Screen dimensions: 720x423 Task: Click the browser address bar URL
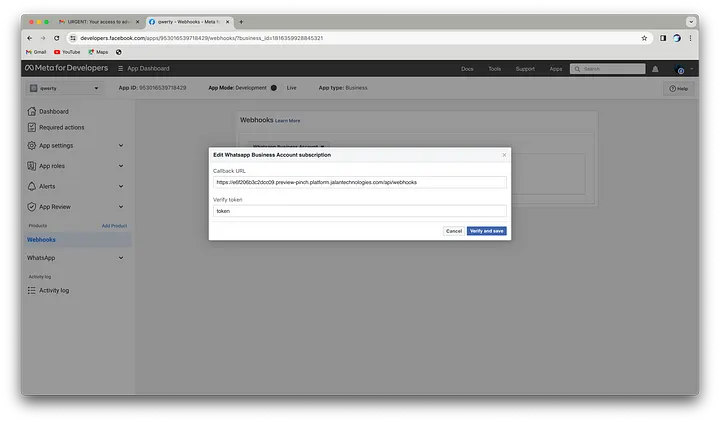coord(202,38)
